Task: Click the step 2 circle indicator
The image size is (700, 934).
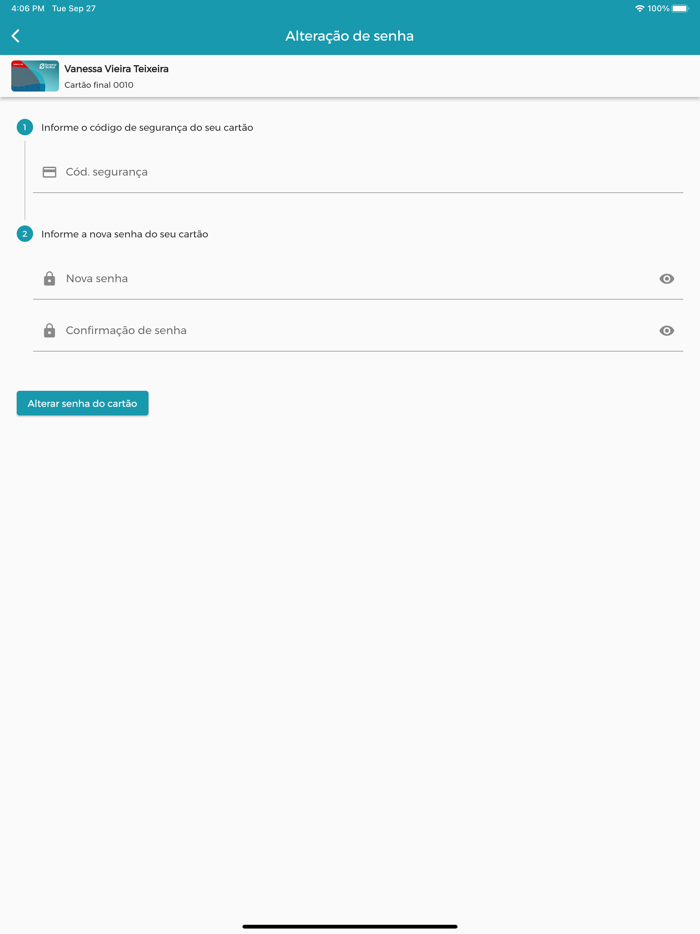Action: coord(24,234)
